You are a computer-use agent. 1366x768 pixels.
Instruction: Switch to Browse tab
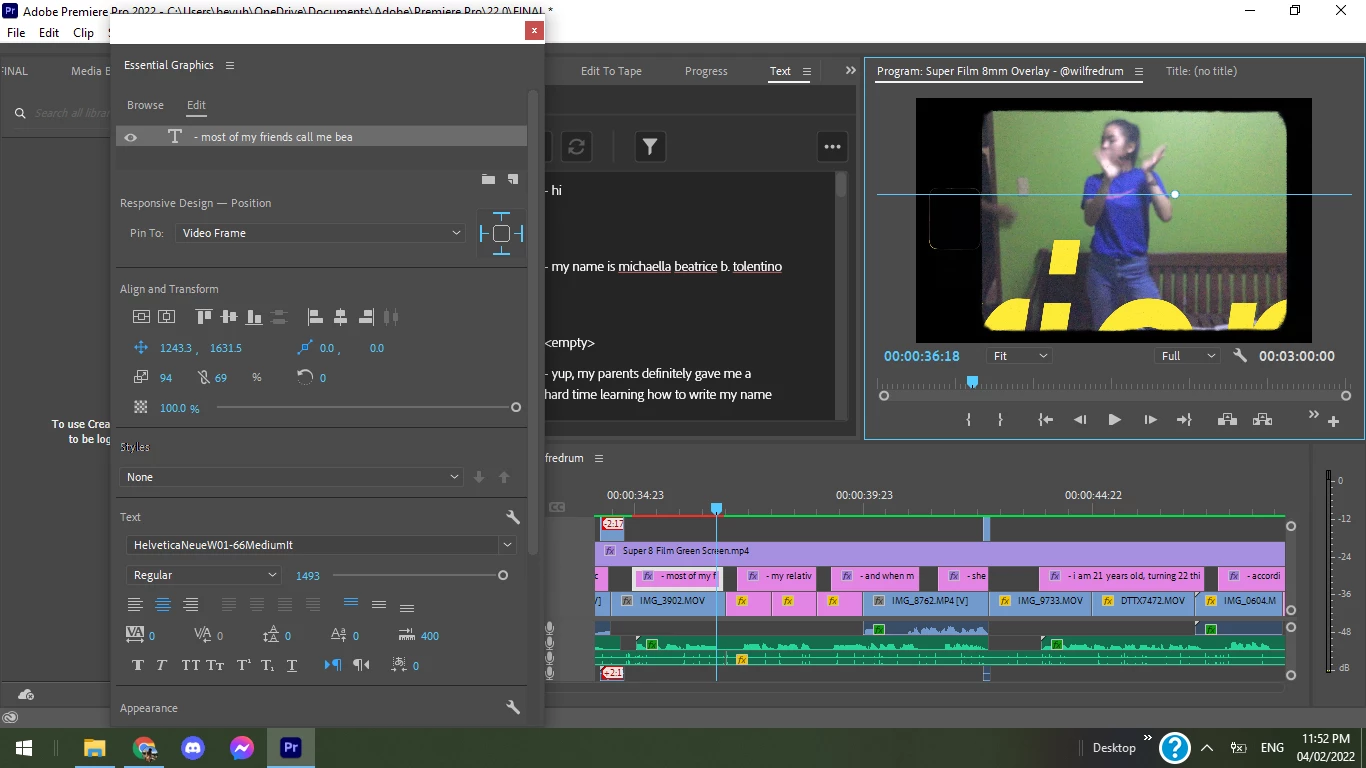pyautogui.click(x=145, y=105)
